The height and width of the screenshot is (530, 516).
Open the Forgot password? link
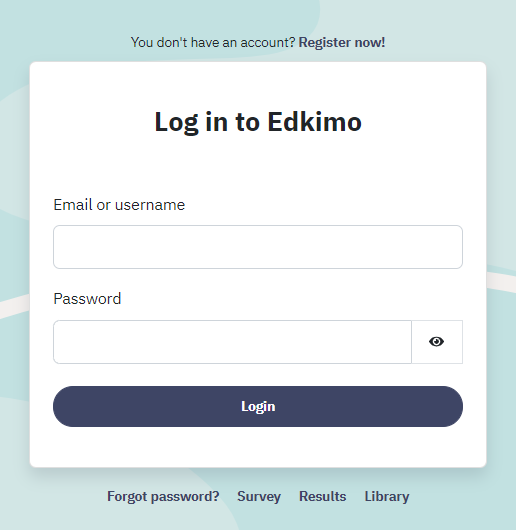163,496
